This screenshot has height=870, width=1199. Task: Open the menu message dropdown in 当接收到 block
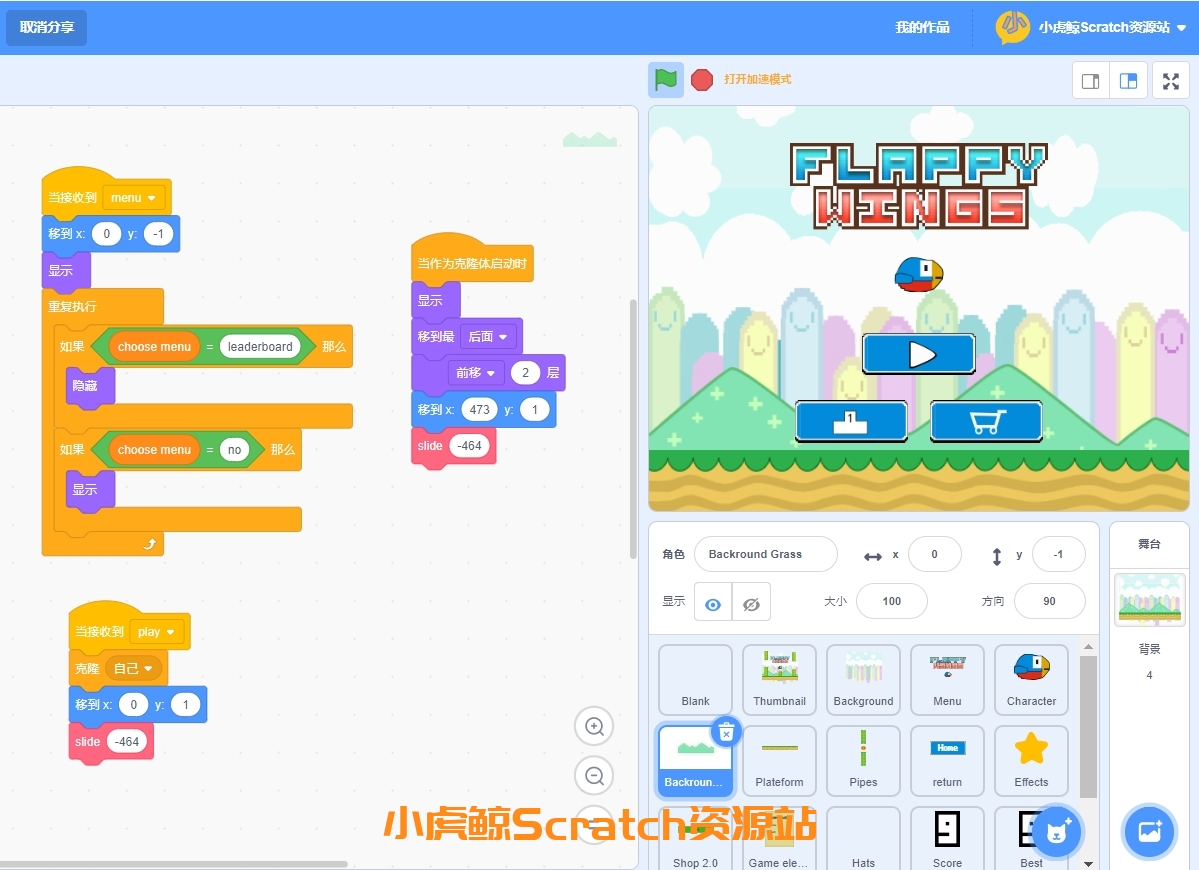pyautogui.click(x=132, y=198)
